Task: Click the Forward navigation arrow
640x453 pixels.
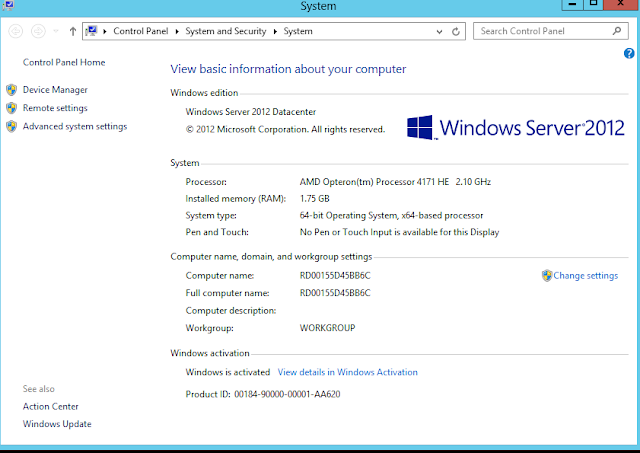Action: tap(38, 31)
